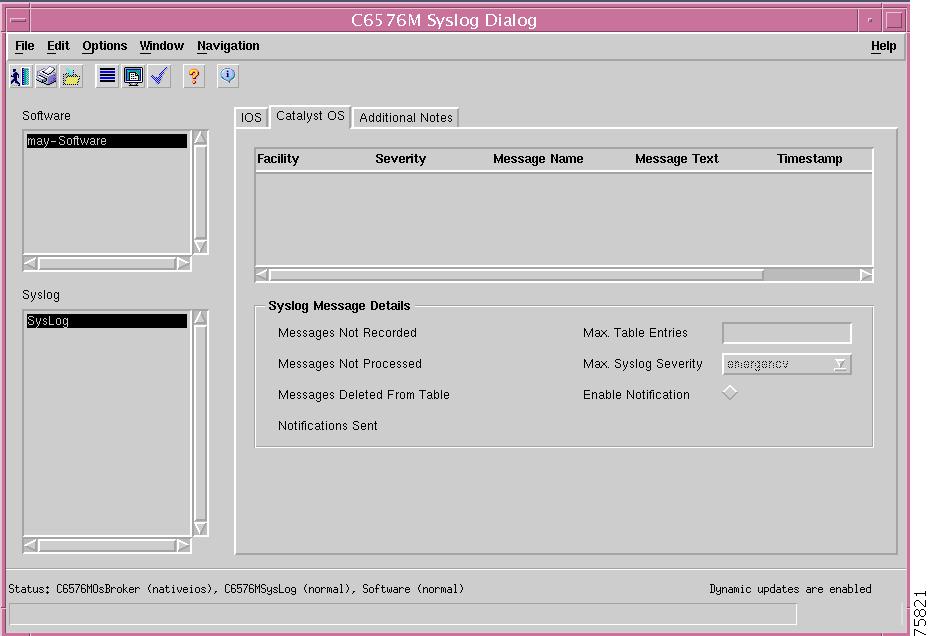Click the maximize button in title bar
The image size is (930, 636).
894,20
